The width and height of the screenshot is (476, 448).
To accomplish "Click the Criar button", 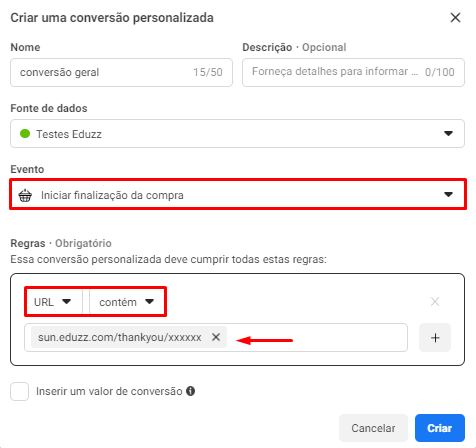I will click(x=440, y=428).
